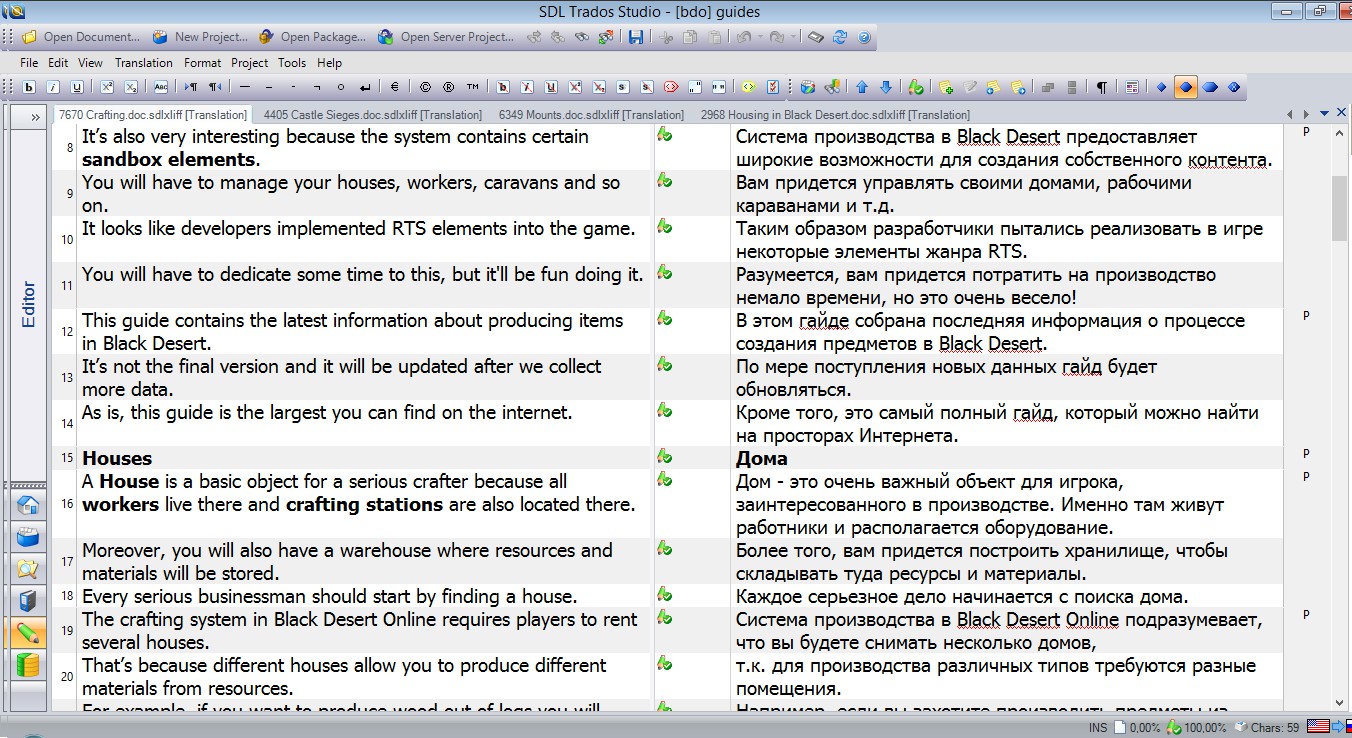Toggle the fourth blue diamond tag display mode
Screen dimensions: 1352x738
point(1234,87)
